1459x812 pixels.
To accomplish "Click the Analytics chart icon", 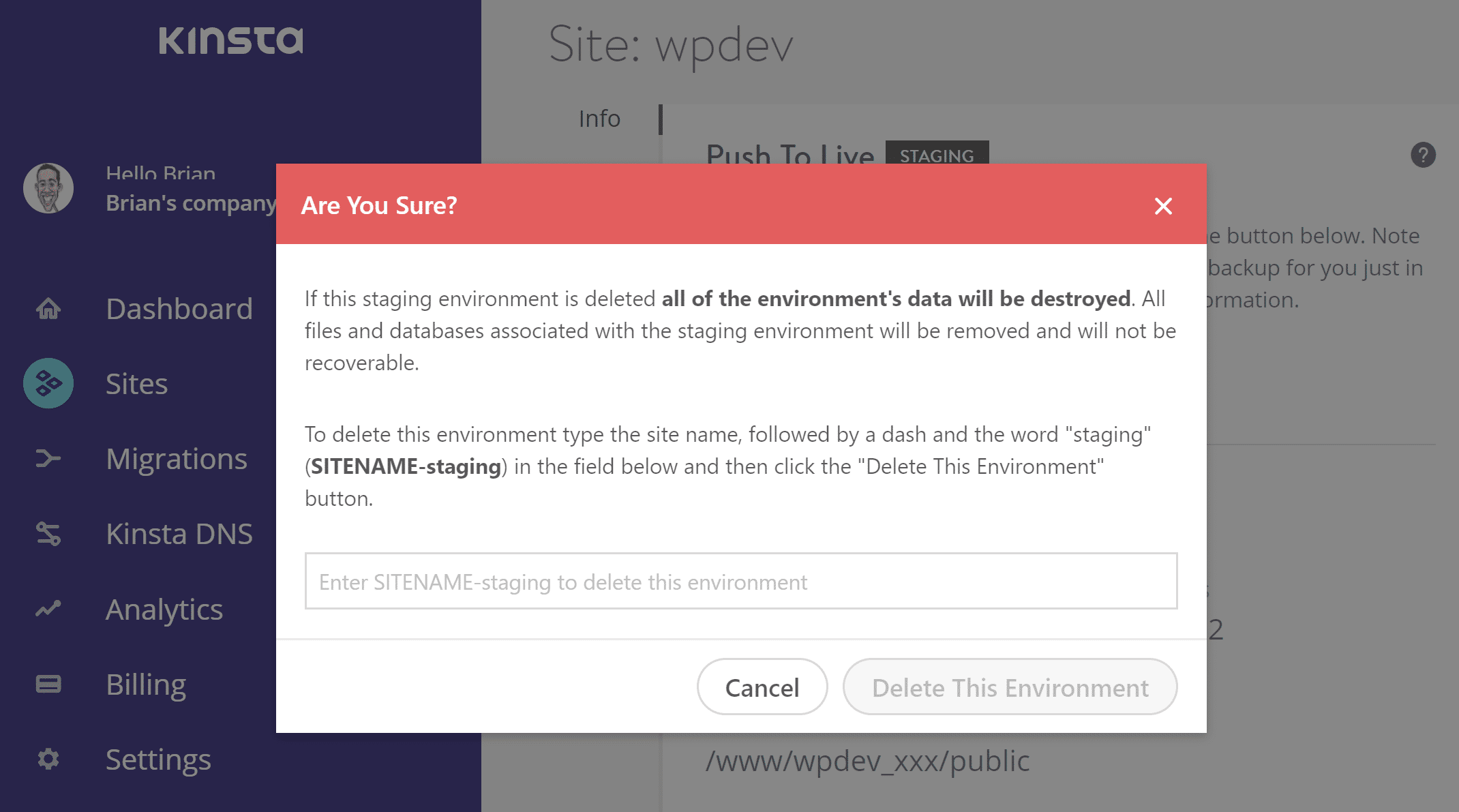I will (x=48, y=609).
